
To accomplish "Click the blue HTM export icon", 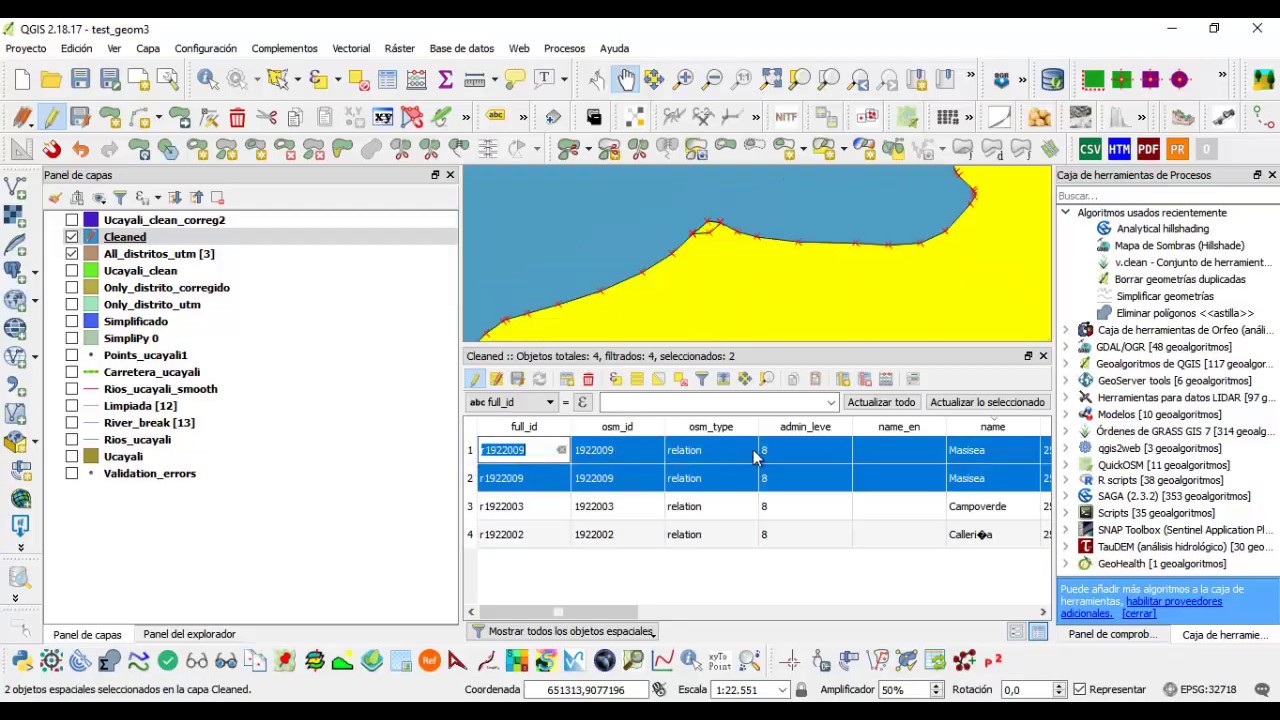I will tap(1119, 150).
